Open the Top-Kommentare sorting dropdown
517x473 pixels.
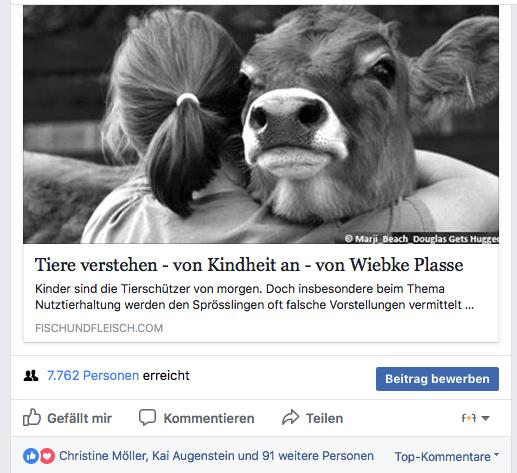[x=447, y=456]
